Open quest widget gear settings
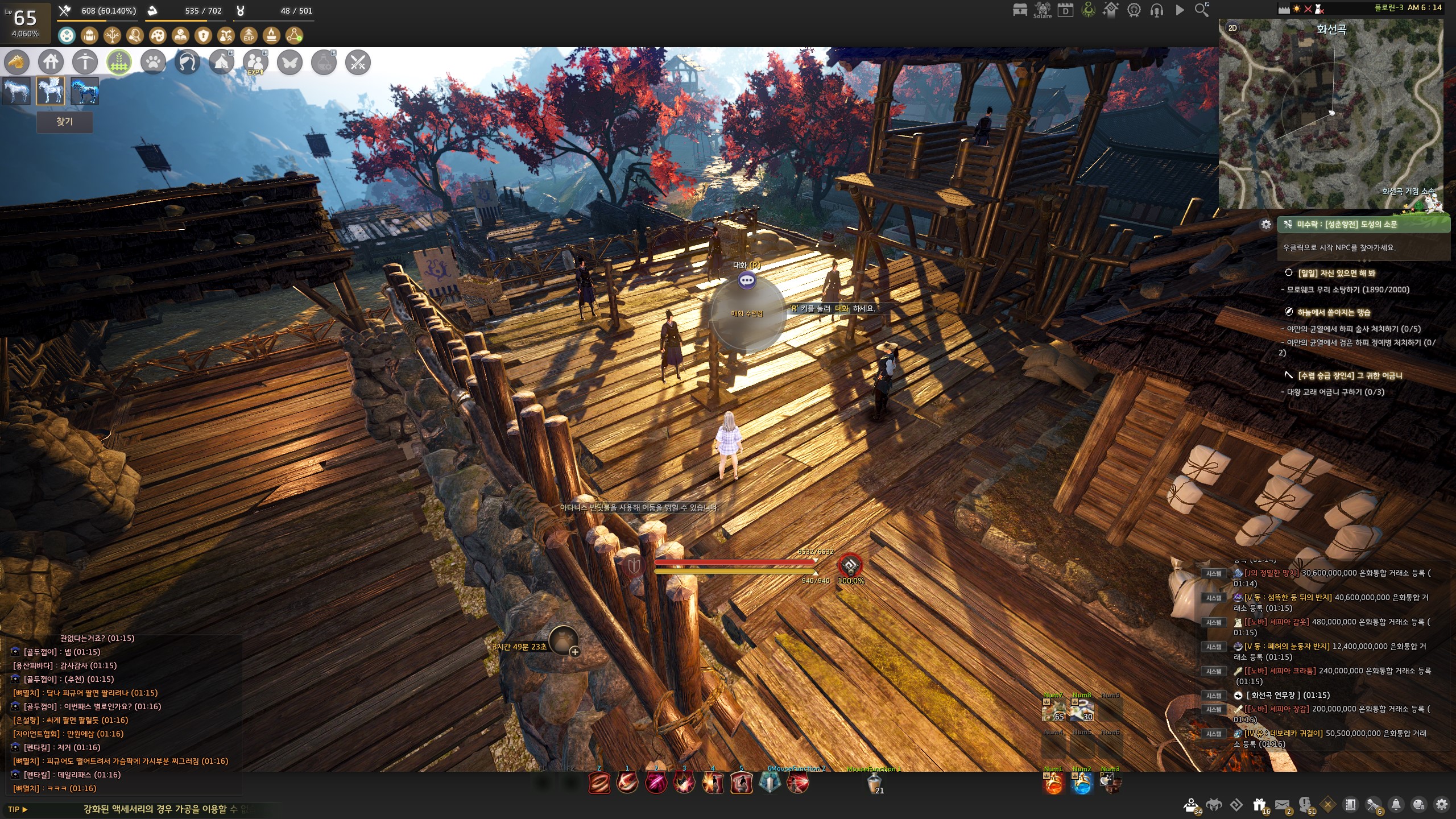 pos(1266,225)
